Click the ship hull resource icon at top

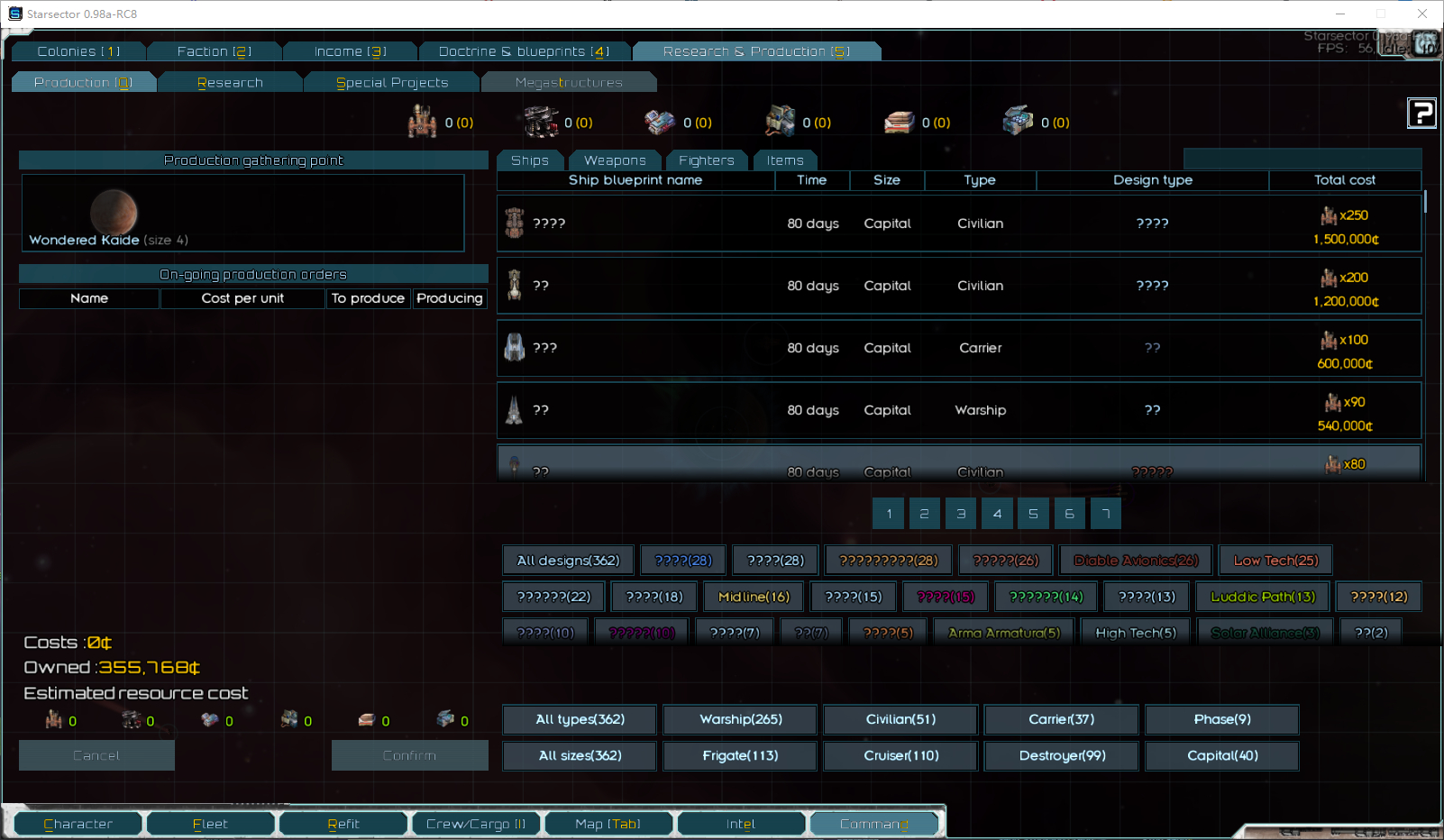pos(422,122)
